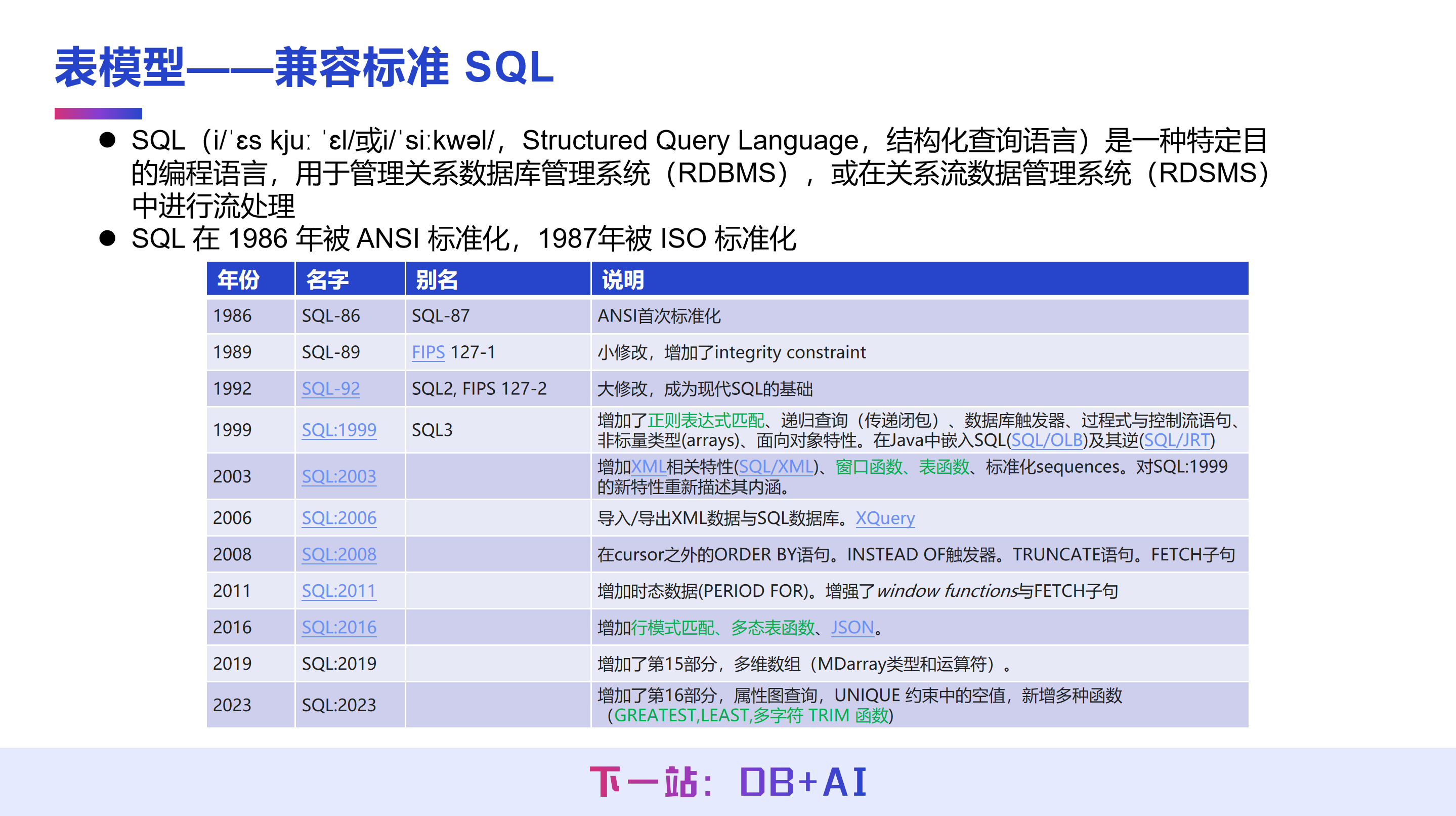Select the SQL:2023 cell in the table

click(339, 705)
